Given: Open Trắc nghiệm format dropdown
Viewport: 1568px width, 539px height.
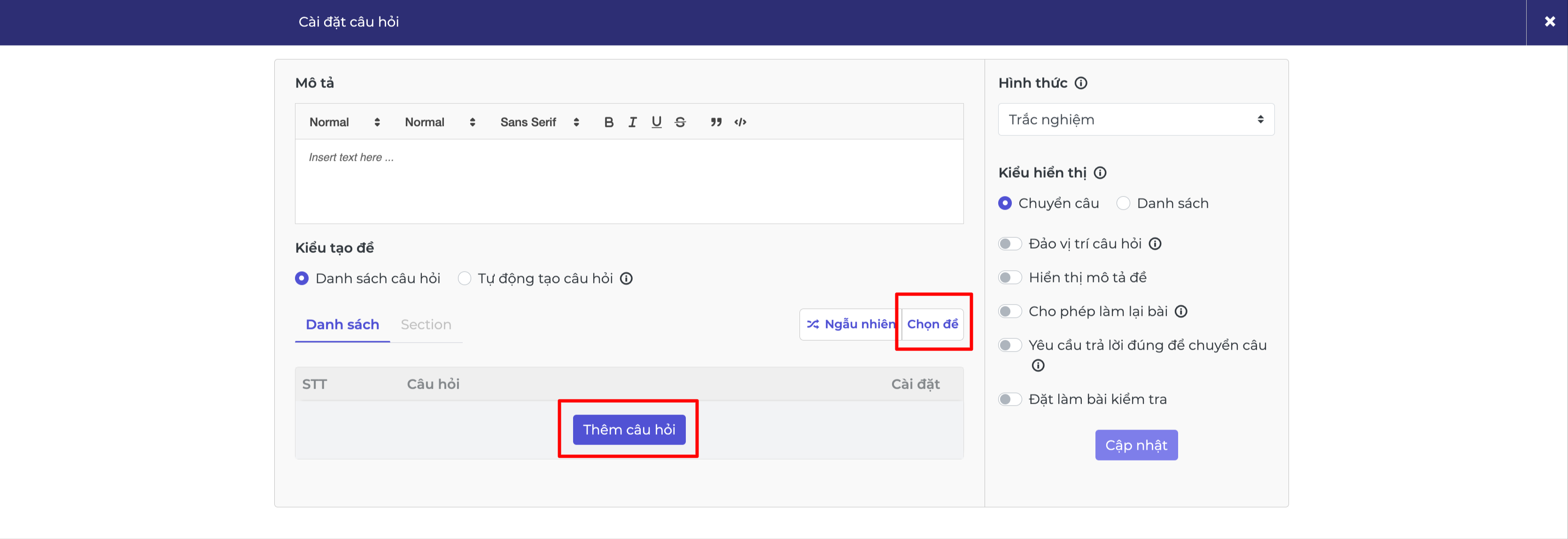Looking at the screenshot, I should tap(1136, 120).
